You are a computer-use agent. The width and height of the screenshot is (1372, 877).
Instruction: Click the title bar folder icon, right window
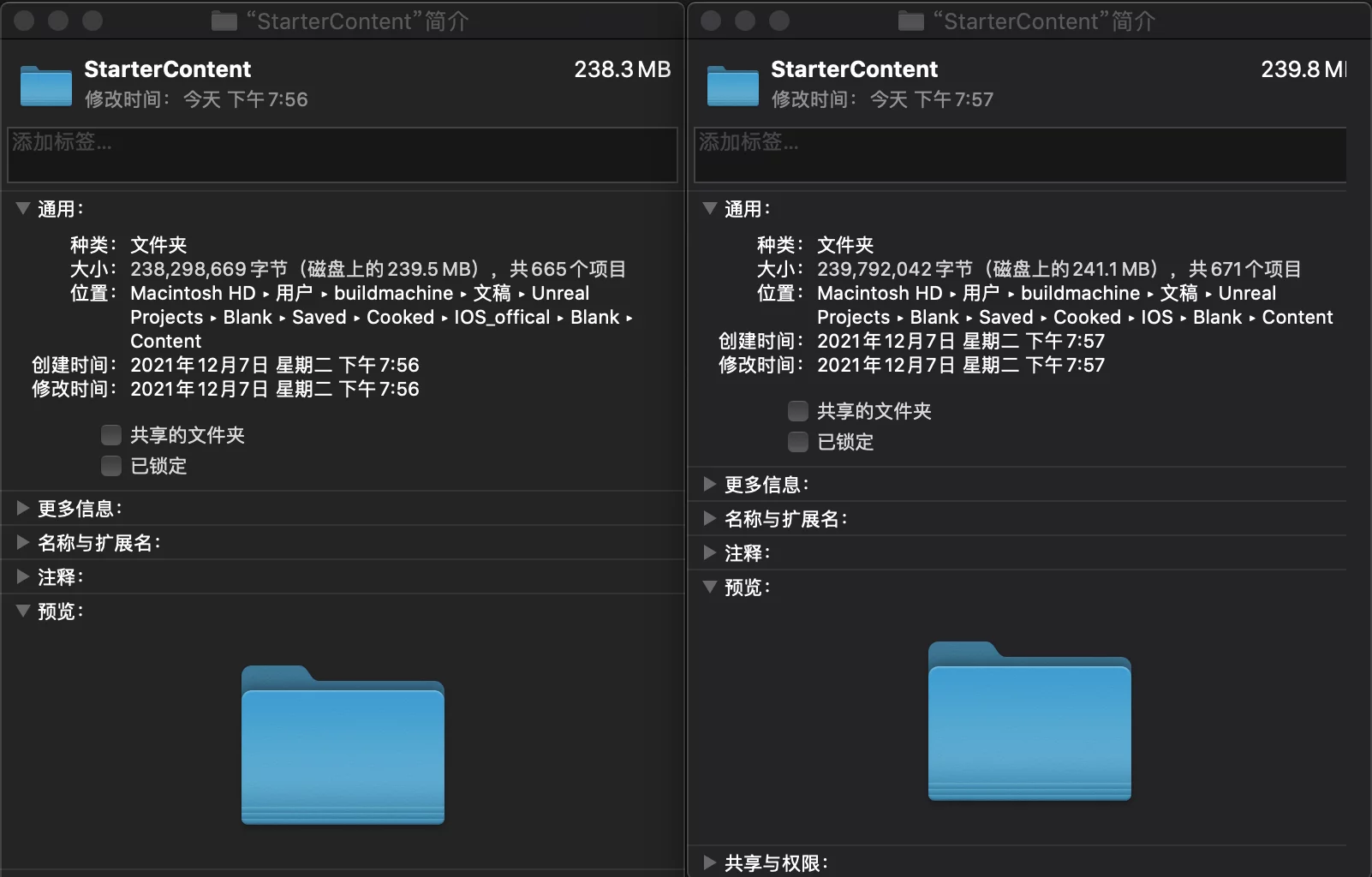(x=911, y=21)
